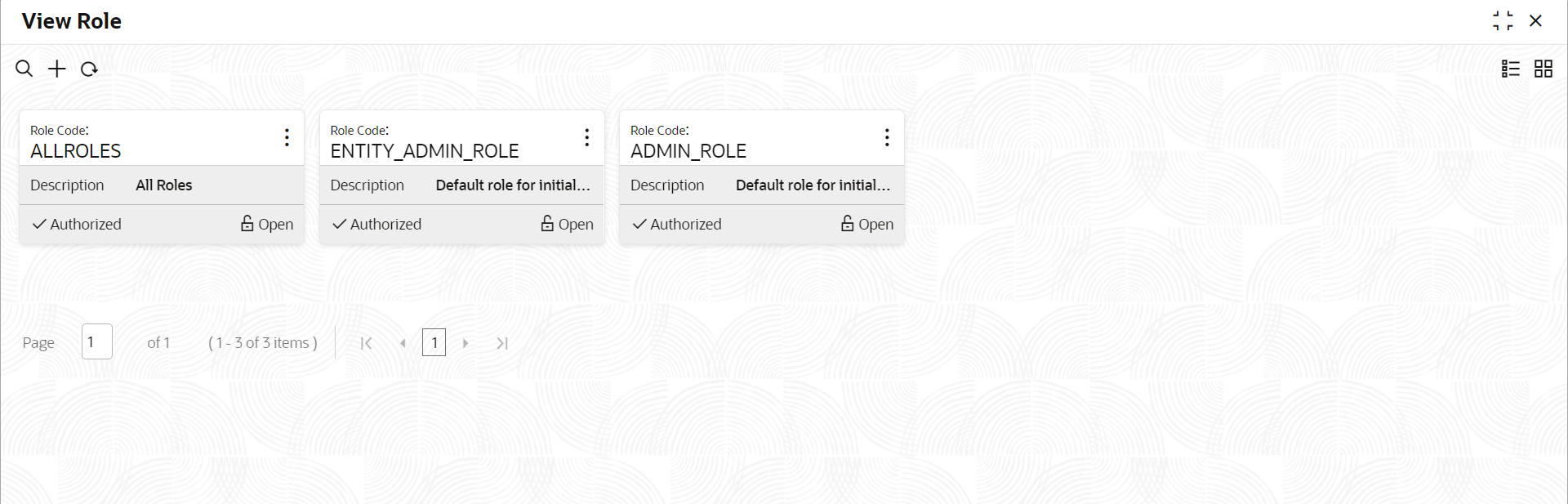Open the ENTITY_ADMIN_ROLE role card

click(425, 151)
